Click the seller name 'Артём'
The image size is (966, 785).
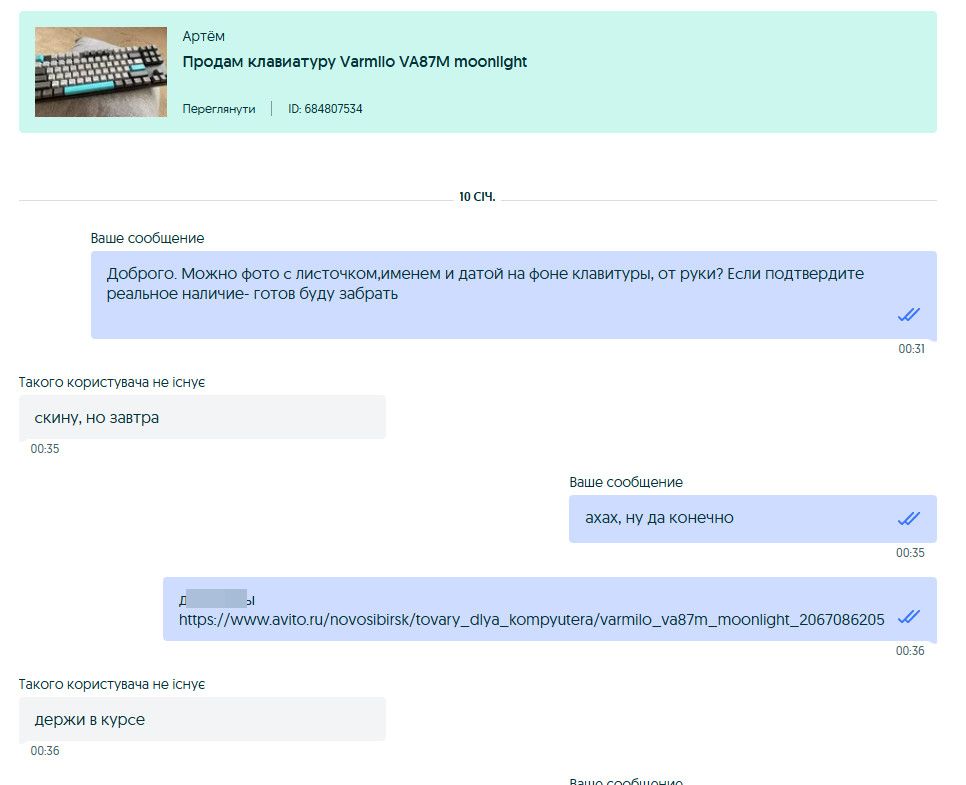[203, 36]
